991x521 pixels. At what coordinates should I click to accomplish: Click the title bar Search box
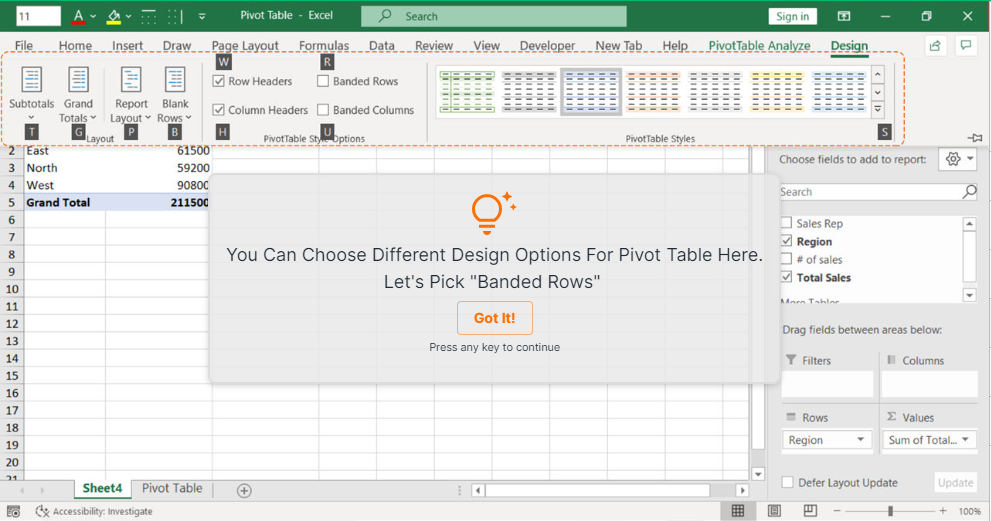494,16
